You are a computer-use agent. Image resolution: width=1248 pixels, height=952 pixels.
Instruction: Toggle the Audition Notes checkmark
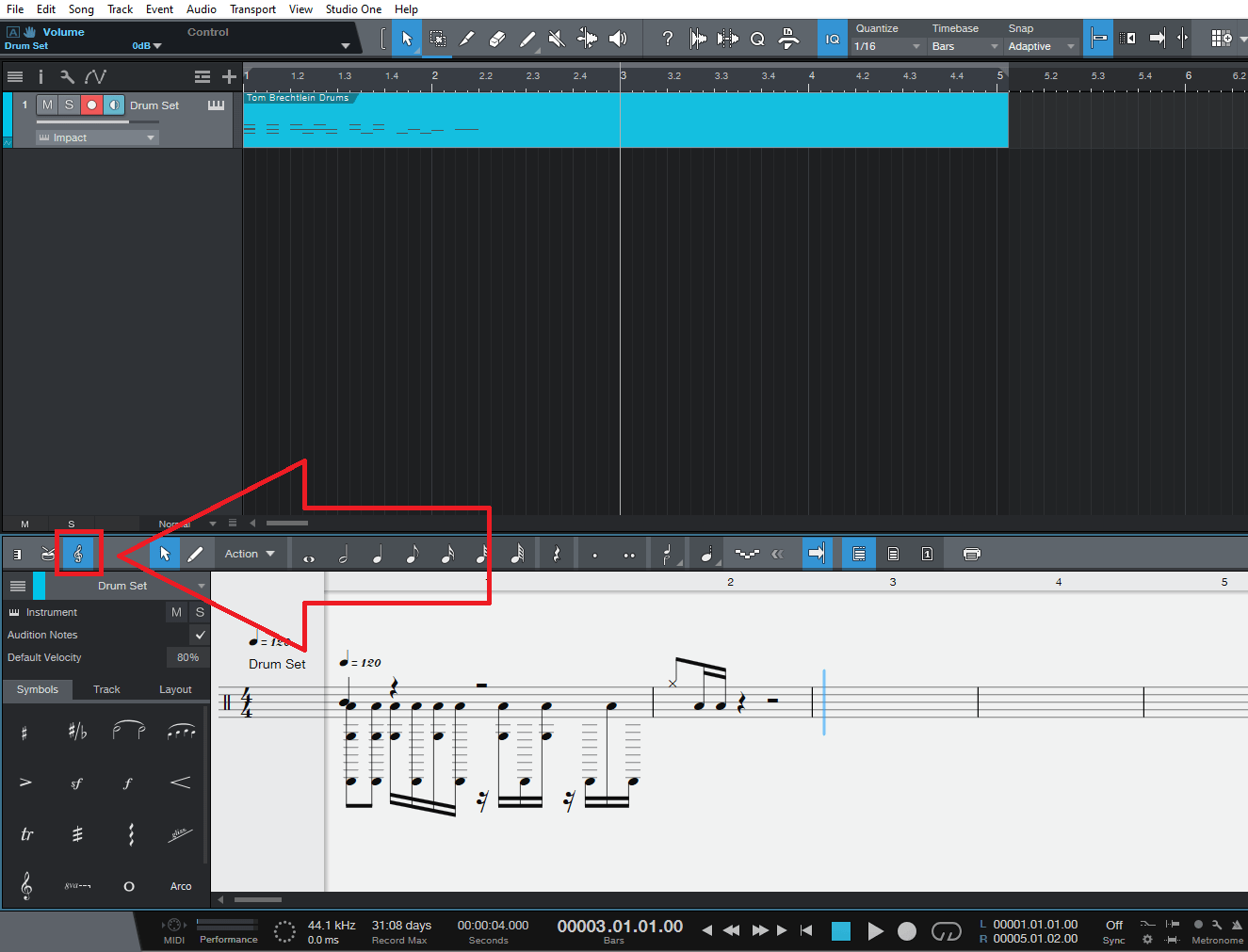click(200, 635)
